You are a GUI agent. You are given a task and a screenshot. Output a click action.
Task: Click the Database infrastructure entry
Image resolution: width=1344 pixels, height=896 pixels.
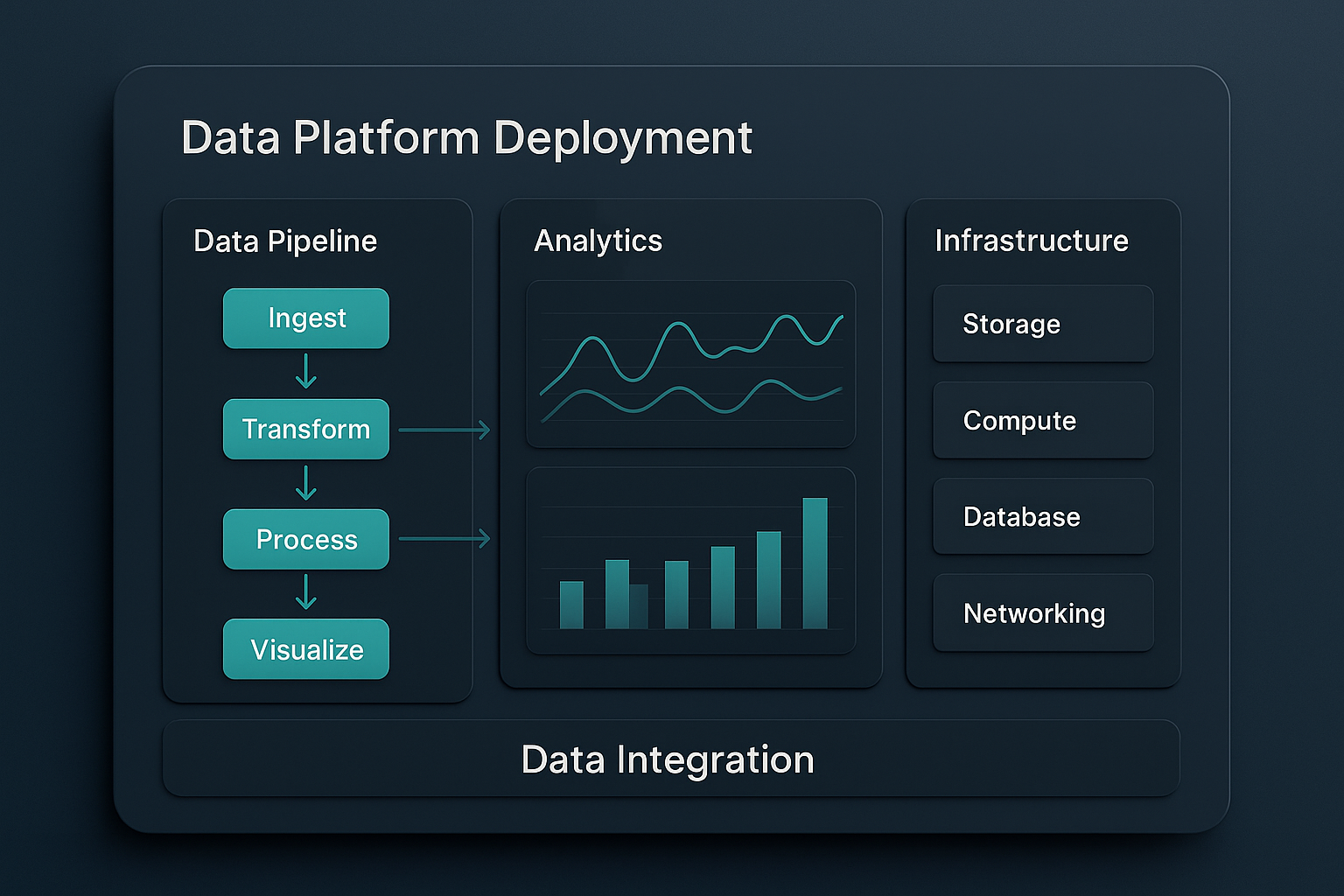(x=1043, y=516)
